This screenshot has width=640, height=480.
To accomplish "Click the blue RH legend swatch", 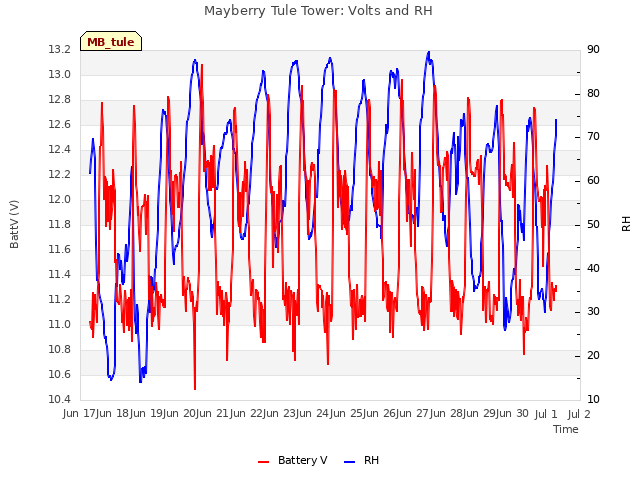I will click(x=350, y=462).
